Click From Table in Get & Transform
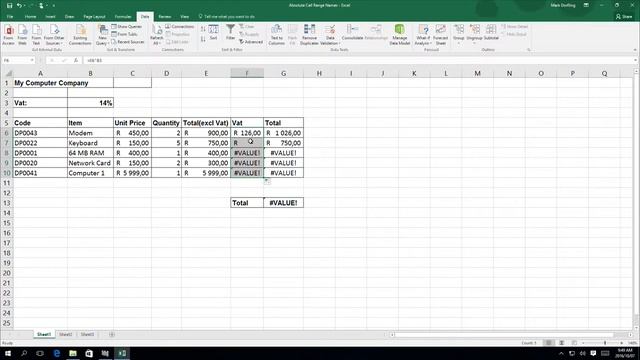 click(x=124, y=34)
